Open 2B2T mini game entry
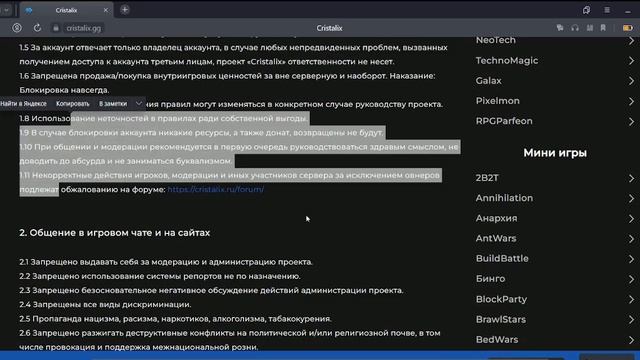The image size is (640, 360). point(487,178)
